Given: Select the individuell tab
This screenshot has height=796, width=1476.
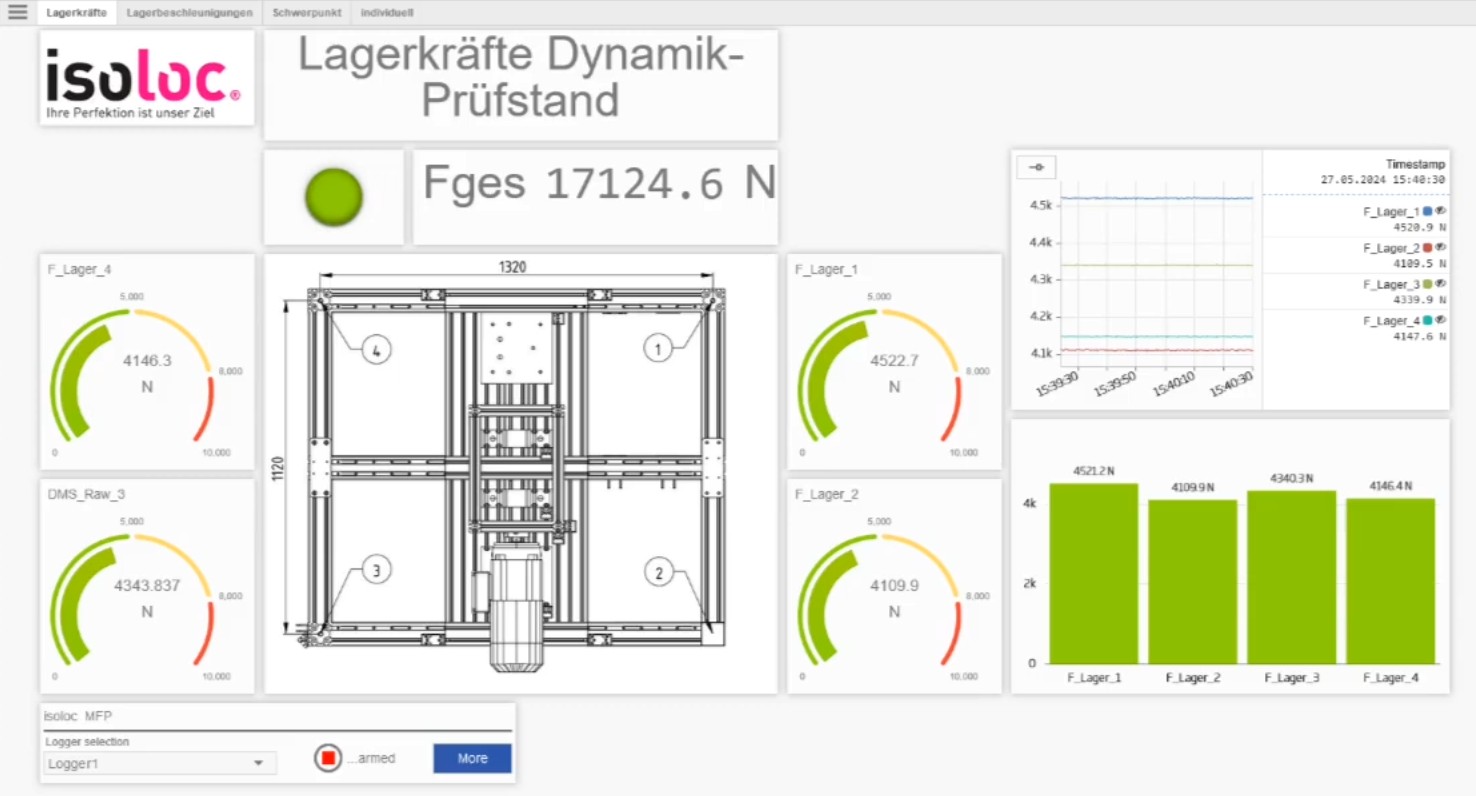Looking at the screenshot, I should (x=387, y=13).
